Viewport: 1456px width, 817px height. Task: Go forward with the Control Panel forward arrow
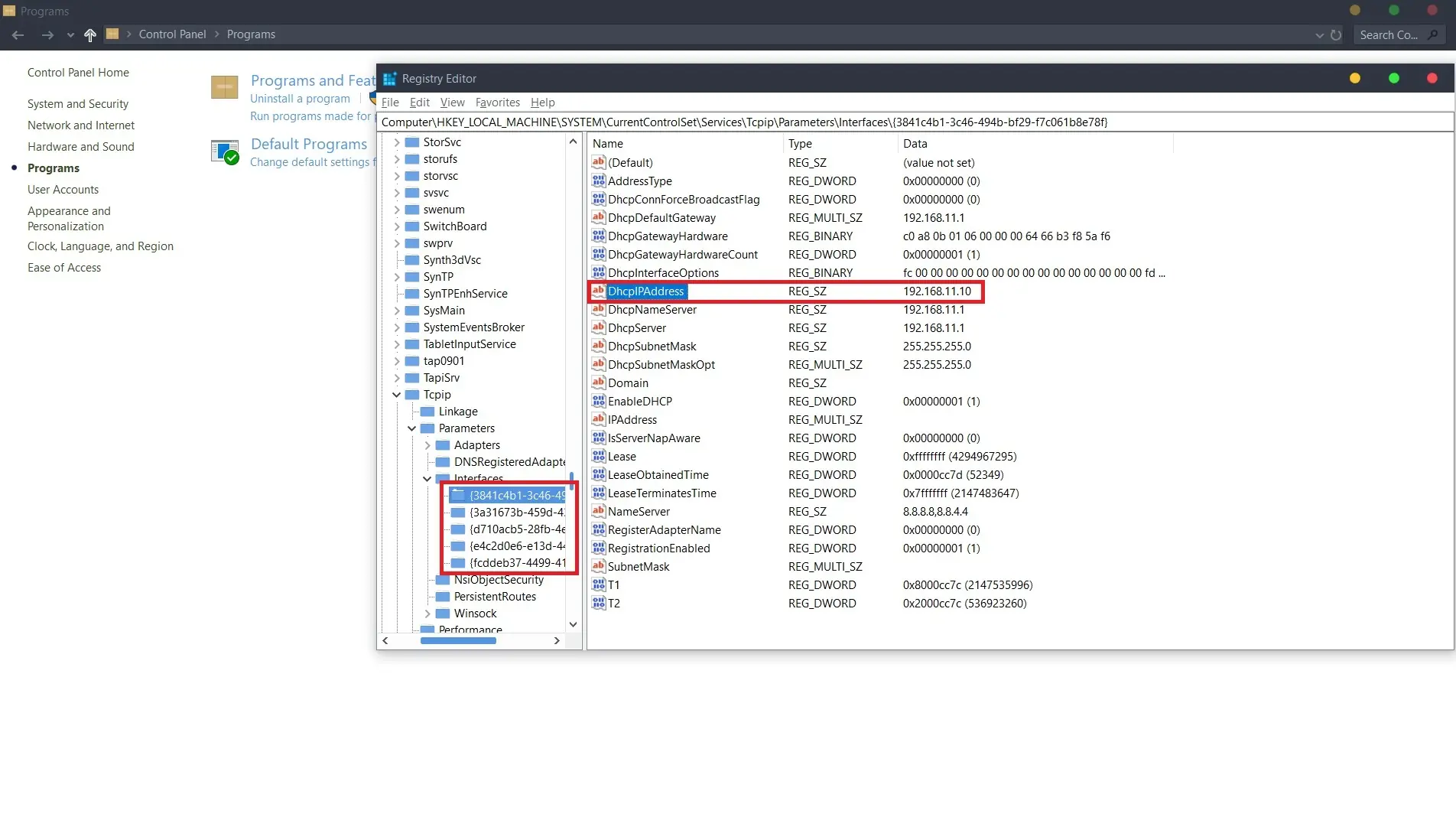47,34
